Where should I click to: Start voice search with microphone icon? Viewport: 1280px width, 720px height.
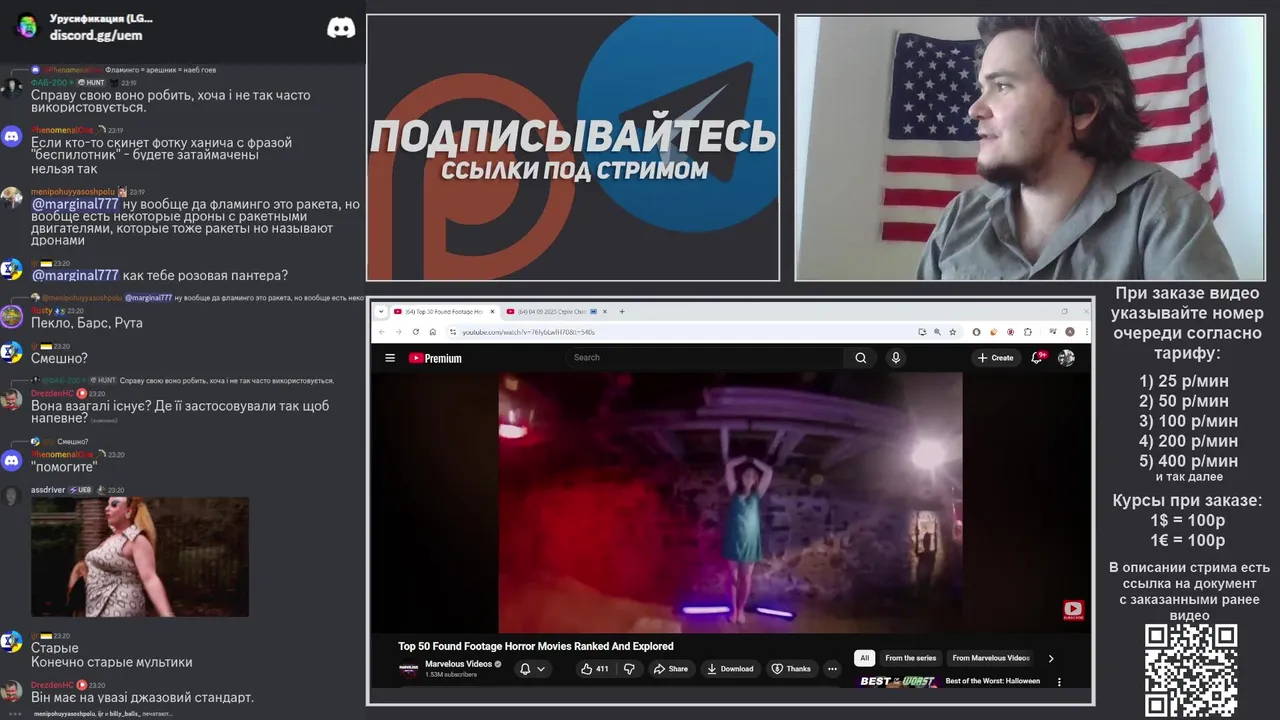[896, 358]
